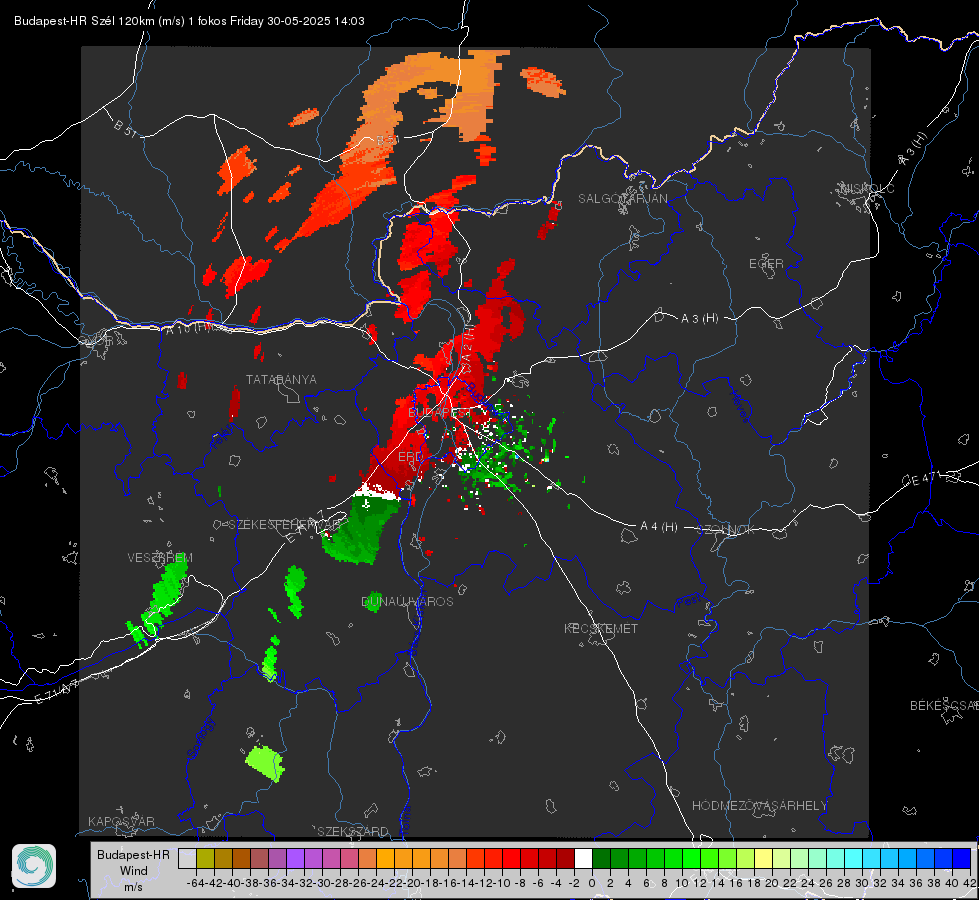Click the HÓDMEZŐVÁSÁRHELY city label
Image resolution: width=979 pixels, height=900 pixels.
click(x=759, y=806)
